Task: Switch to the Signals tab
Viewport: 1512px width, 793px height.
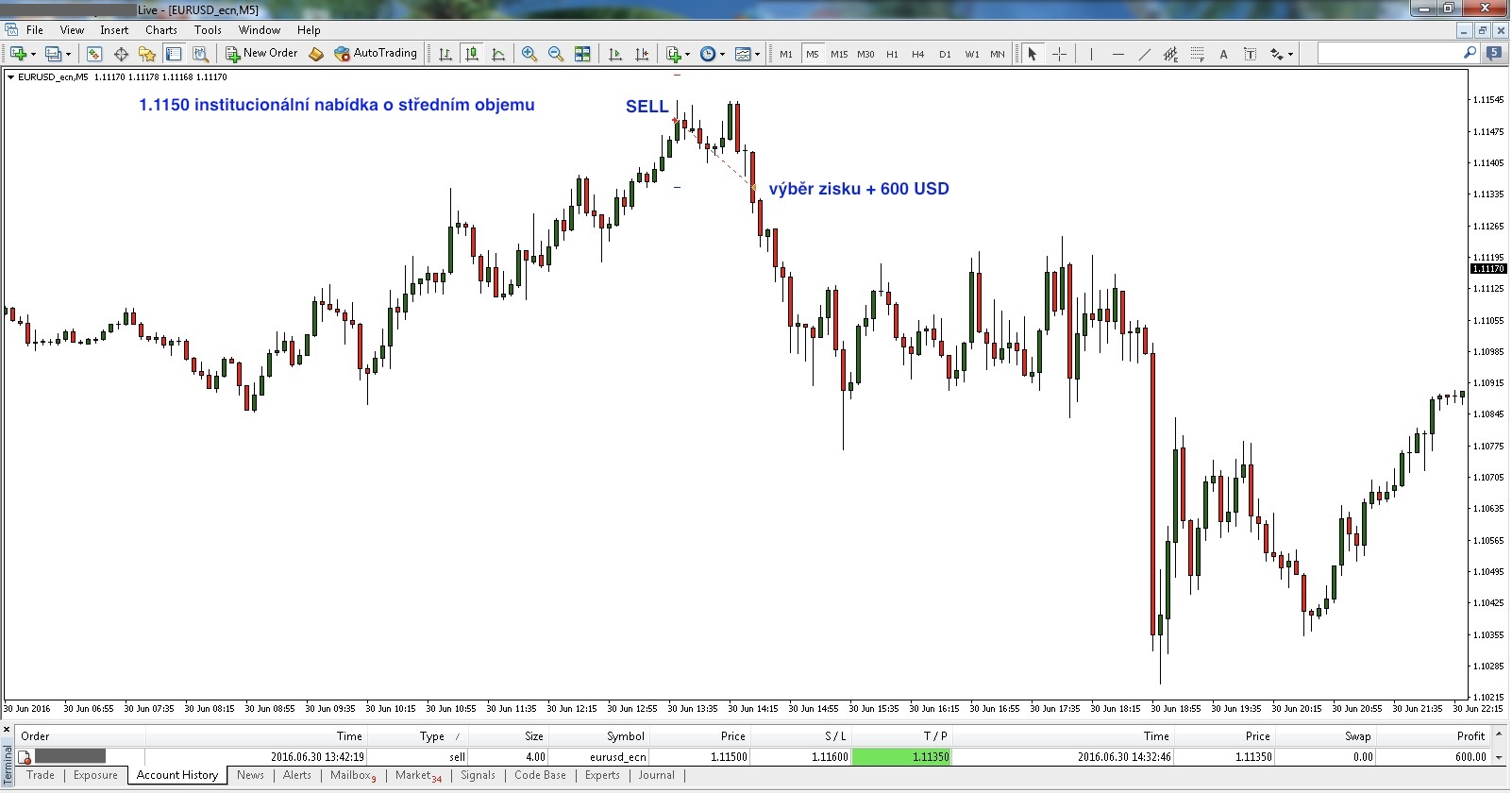Action: [x=478, y=775]
